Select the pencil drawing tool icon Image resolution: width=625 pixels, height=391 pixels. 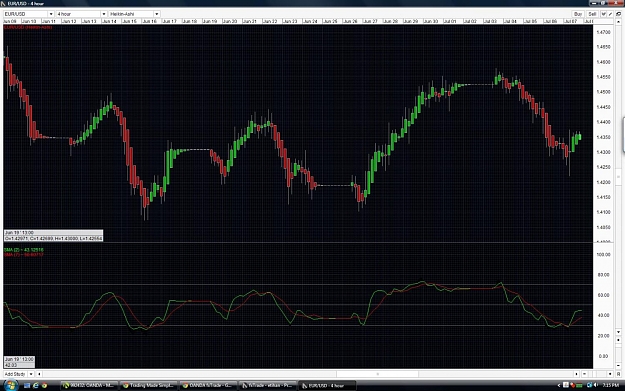[610, 14]
